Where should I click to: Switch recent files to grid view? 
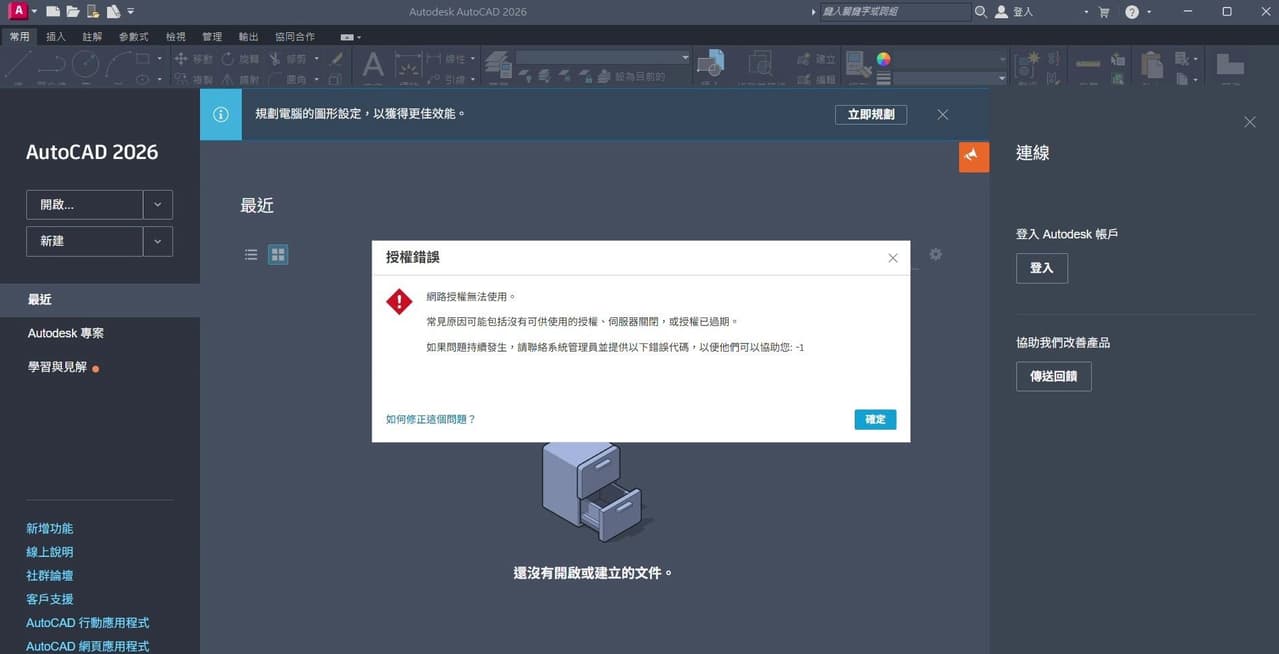278,255
